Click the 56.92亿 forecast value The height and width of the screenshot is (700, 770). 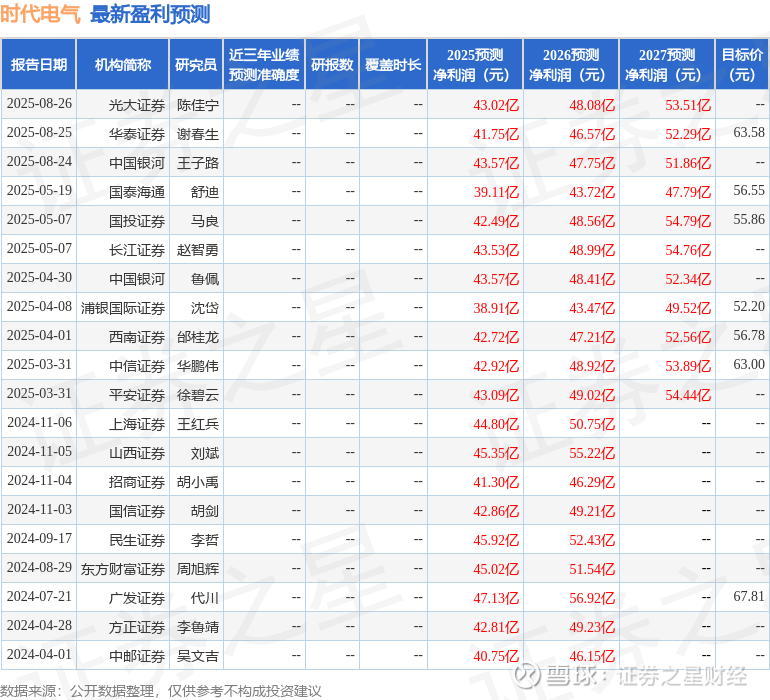tap(592, 598)
